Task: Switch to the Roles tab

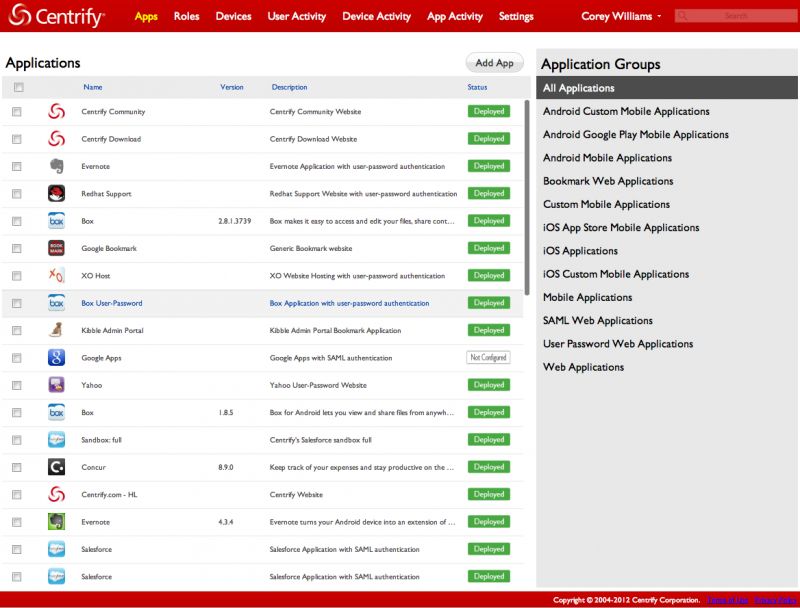Action: click(186, 16)
